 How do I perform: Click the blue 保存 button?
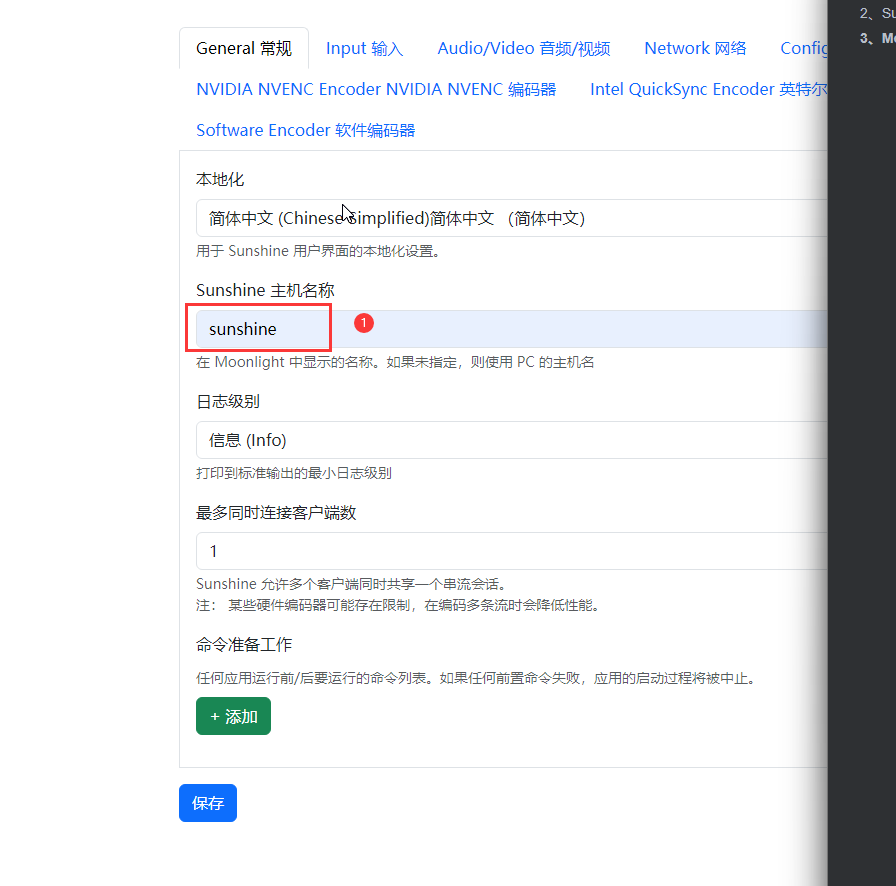pyautogui.click(x=208, y=803)
